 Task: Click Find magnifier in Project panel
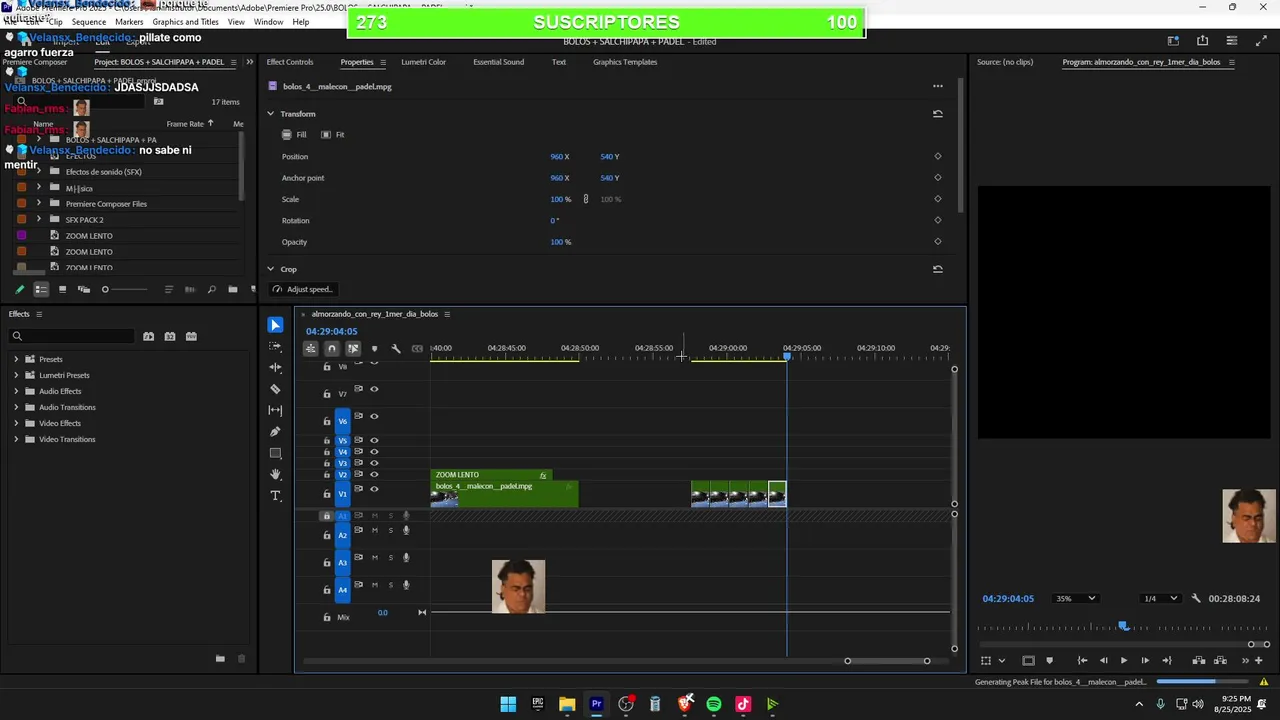(x=211, y=289)
